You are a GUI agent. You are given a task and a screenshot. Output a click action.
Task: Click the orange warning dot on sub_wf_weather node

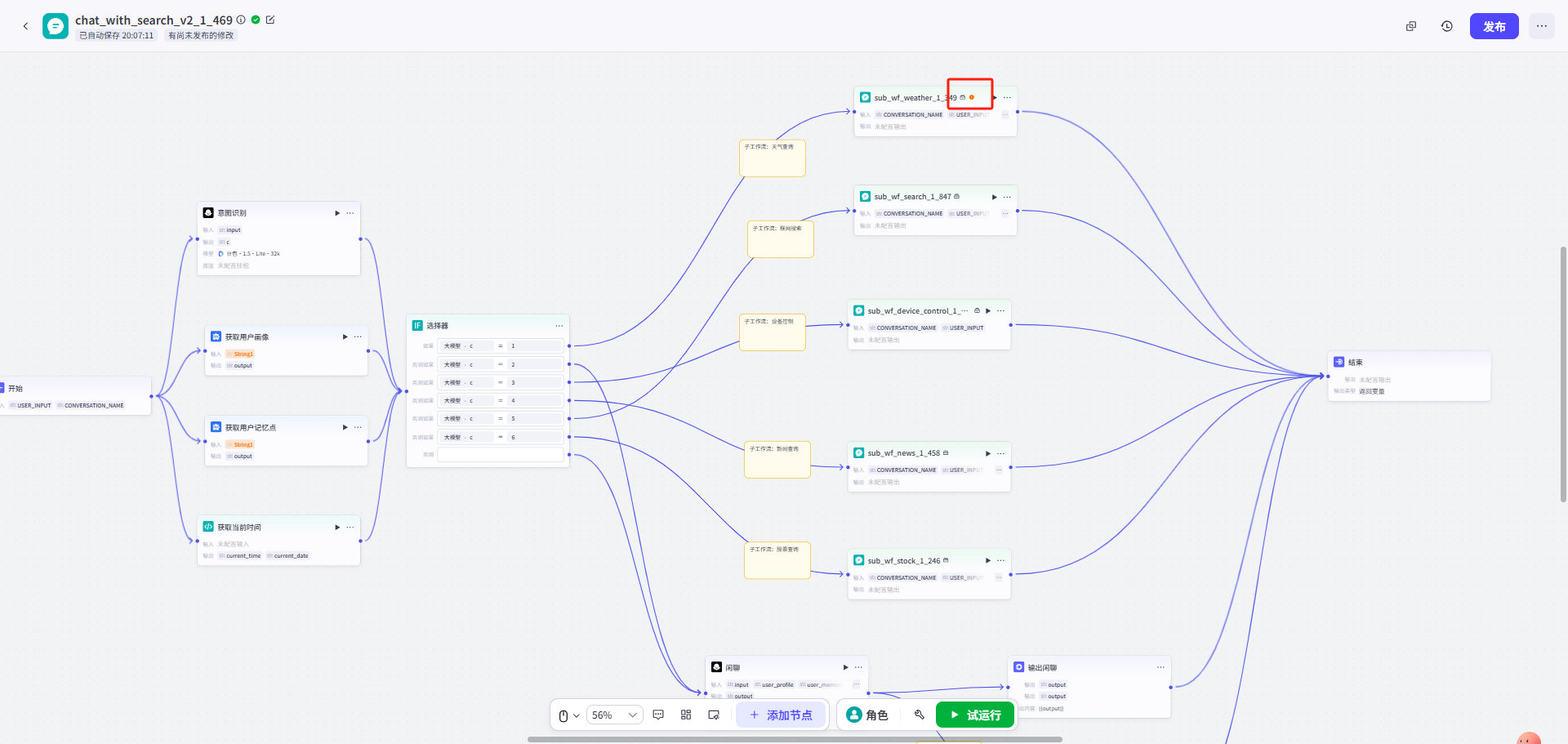[972, 97]
